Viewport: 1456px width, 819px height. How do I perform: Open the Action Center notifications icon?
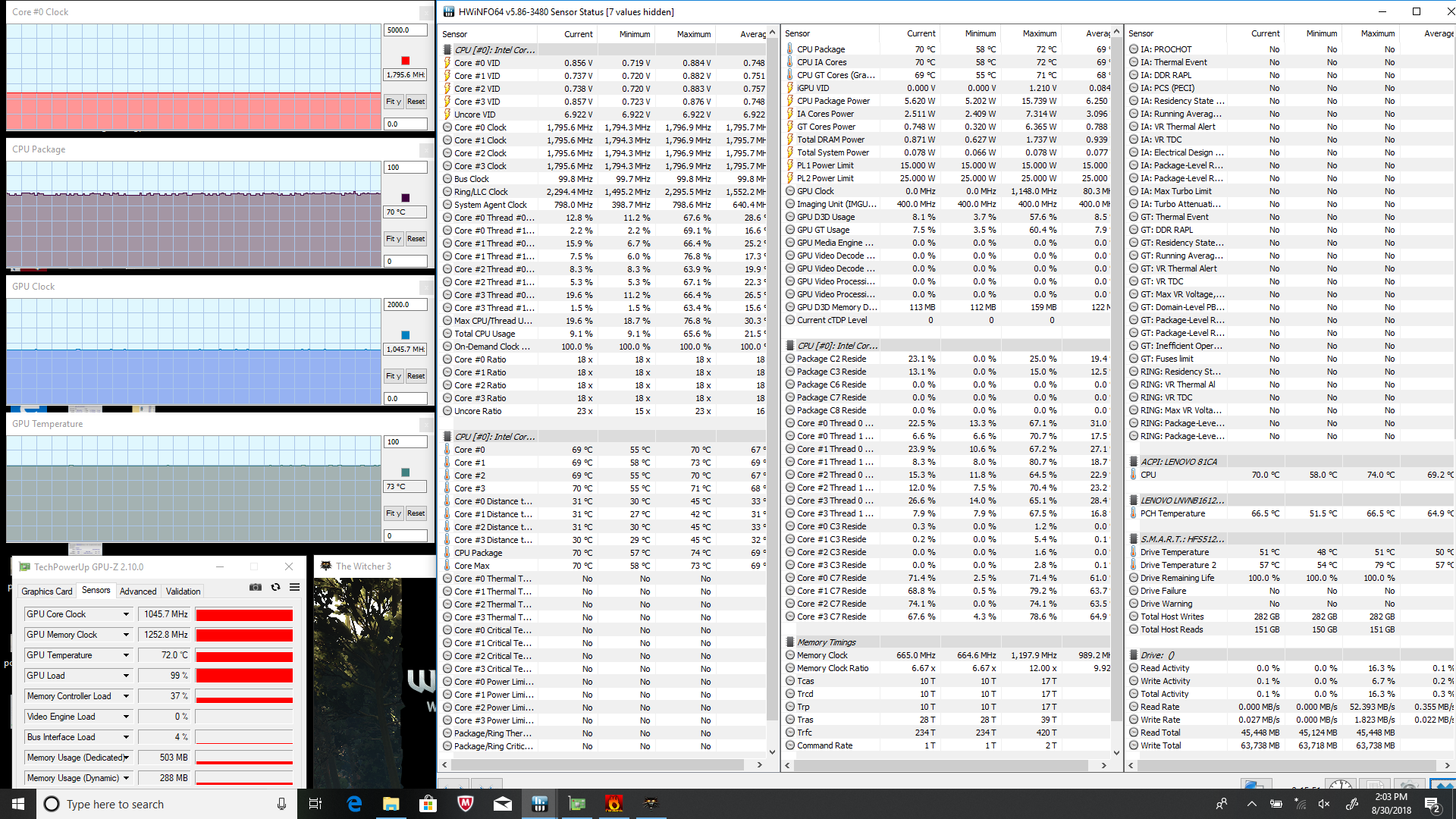pyautogui.click(x=1432, y=804)
